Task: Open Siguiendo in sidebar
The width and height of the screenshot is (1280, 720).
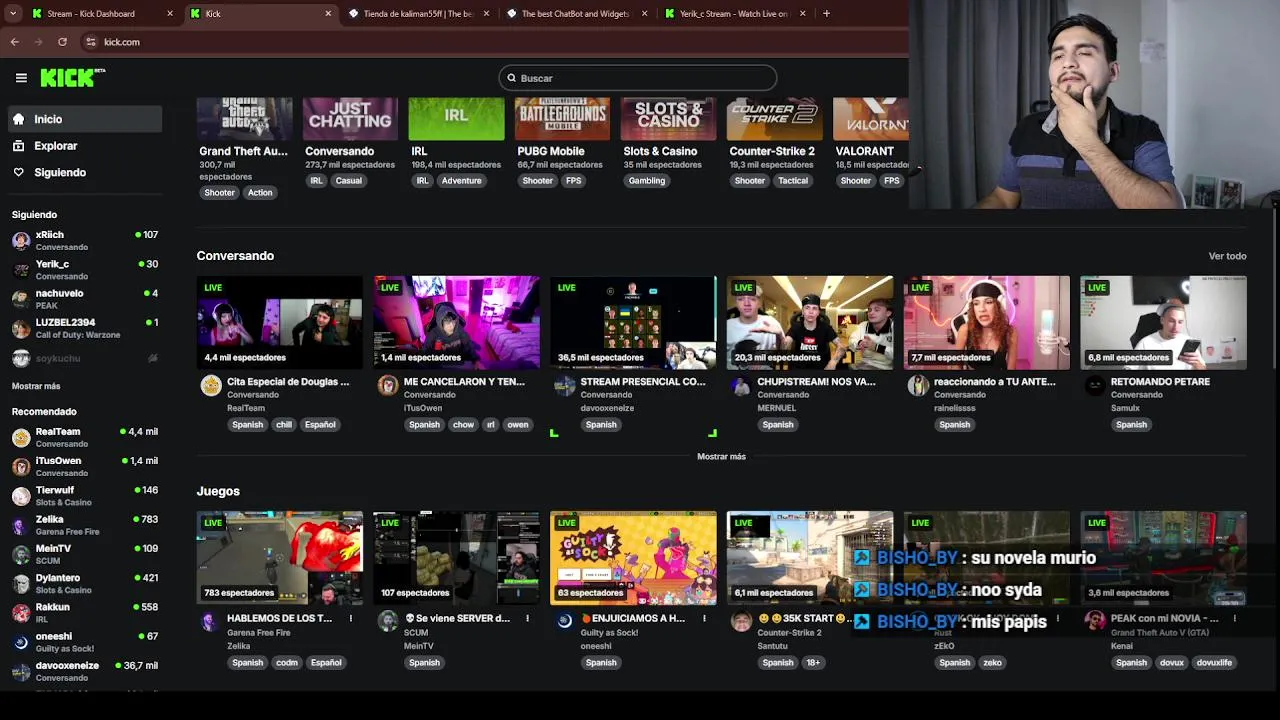Action: (85, 172)
